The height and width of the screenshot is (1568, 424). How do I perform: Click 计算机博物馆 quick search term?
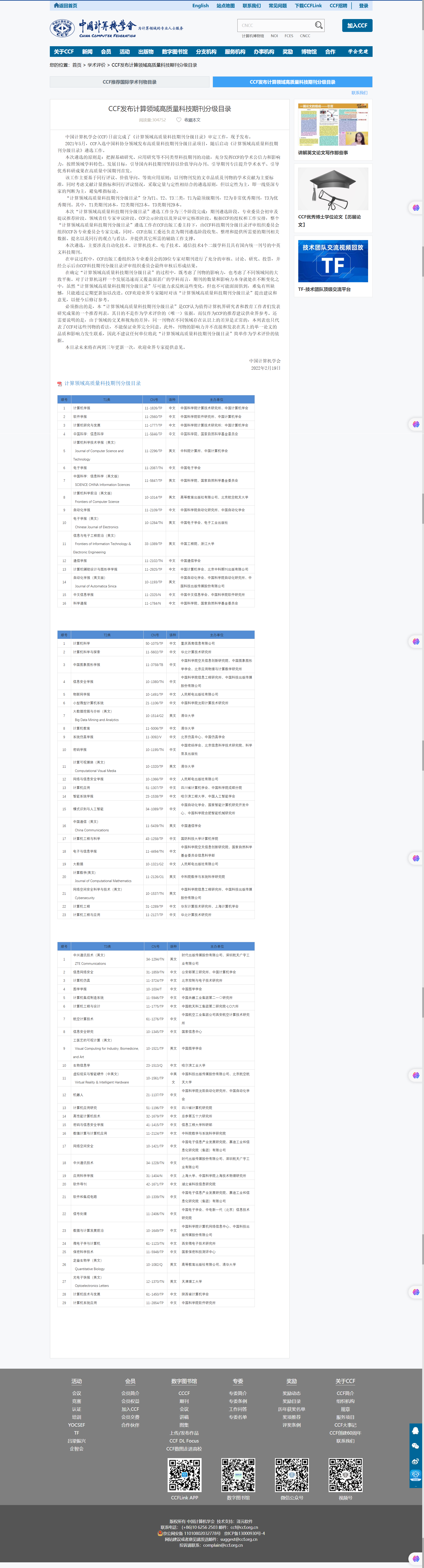click(253, 36)
